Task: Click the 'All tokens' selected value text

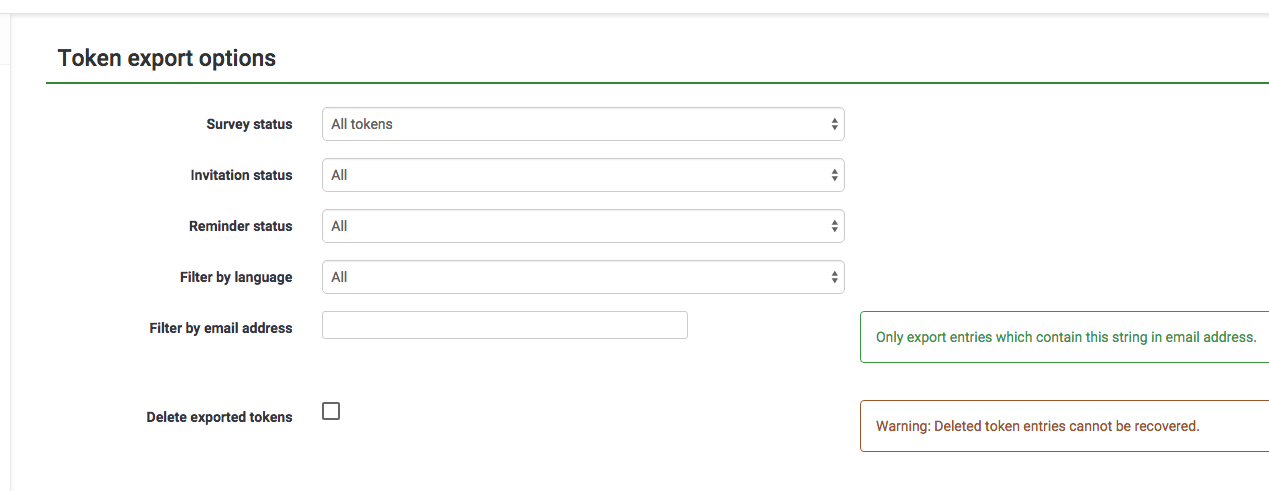Action: 362,125
